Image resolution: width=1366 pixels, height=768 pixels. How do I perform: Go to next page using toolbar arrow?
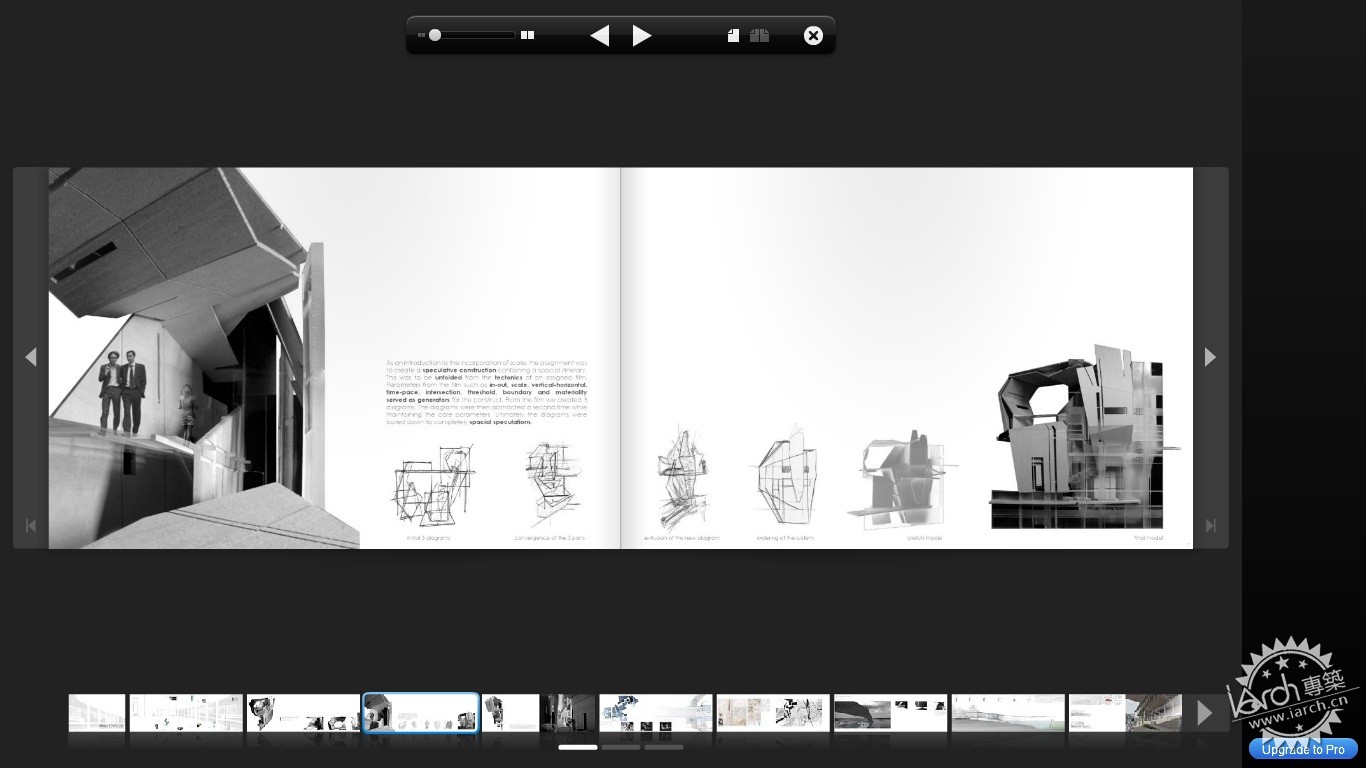(642, 36)
